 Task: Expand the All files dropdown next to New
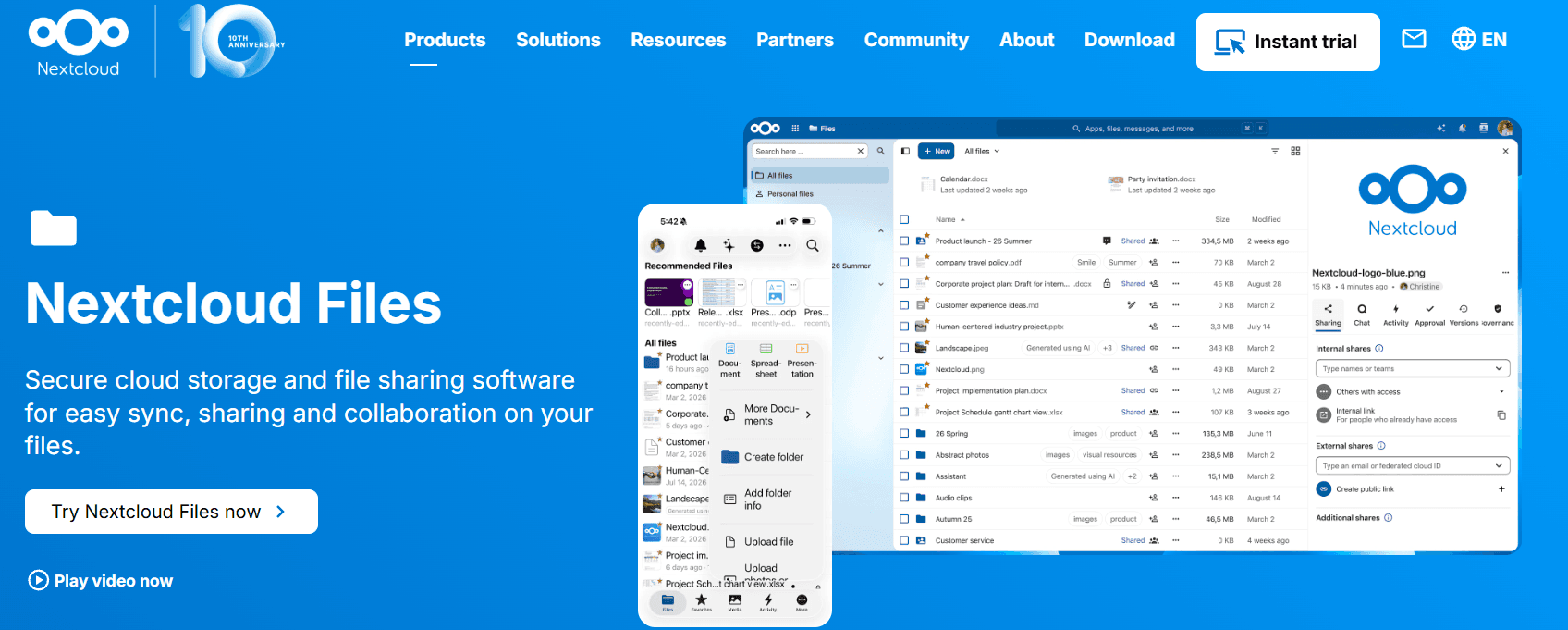click(x=982, y=151)
